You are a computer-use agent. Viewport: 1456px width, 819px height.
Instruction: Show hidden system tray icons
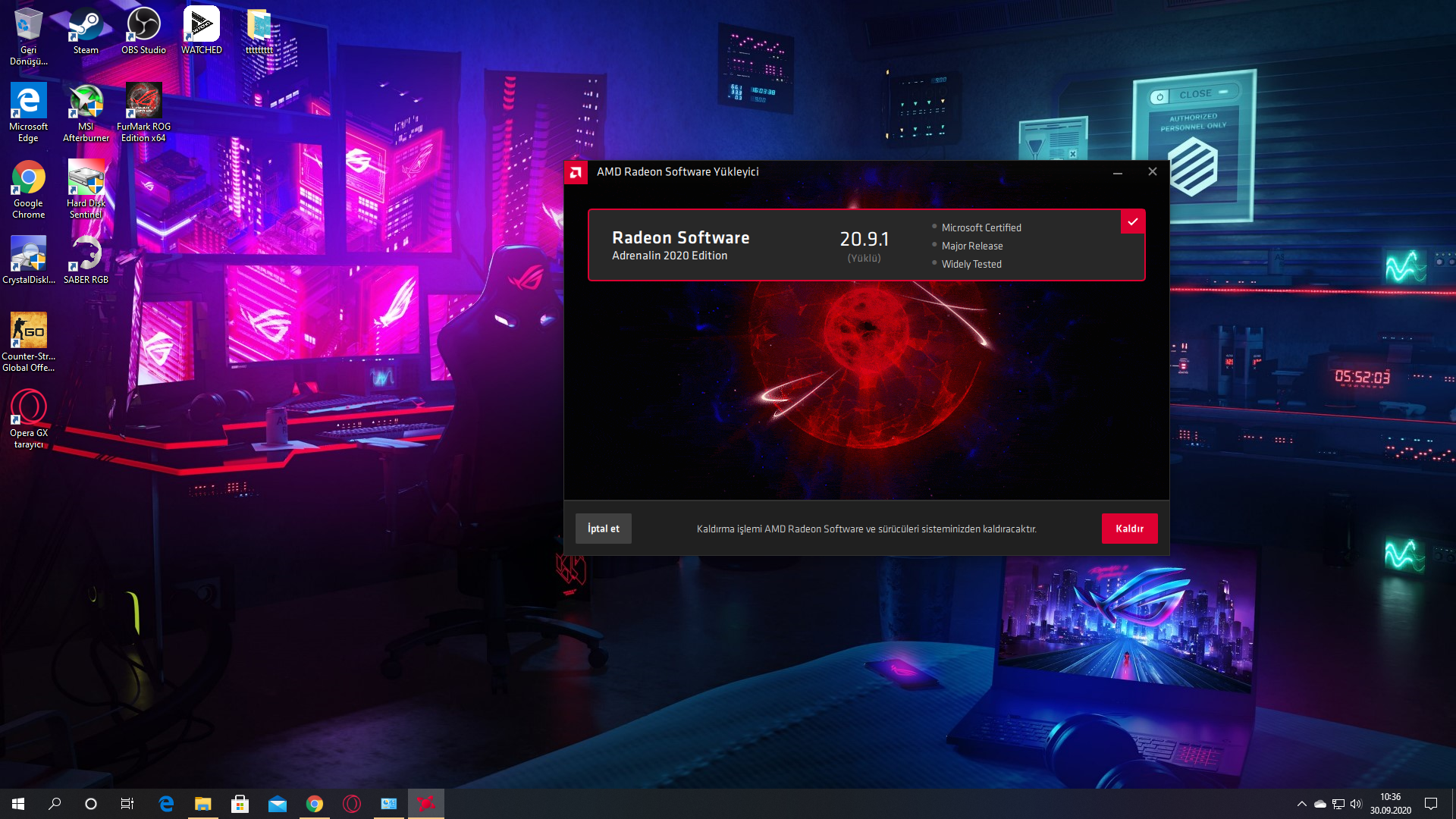coord(1301,804)
